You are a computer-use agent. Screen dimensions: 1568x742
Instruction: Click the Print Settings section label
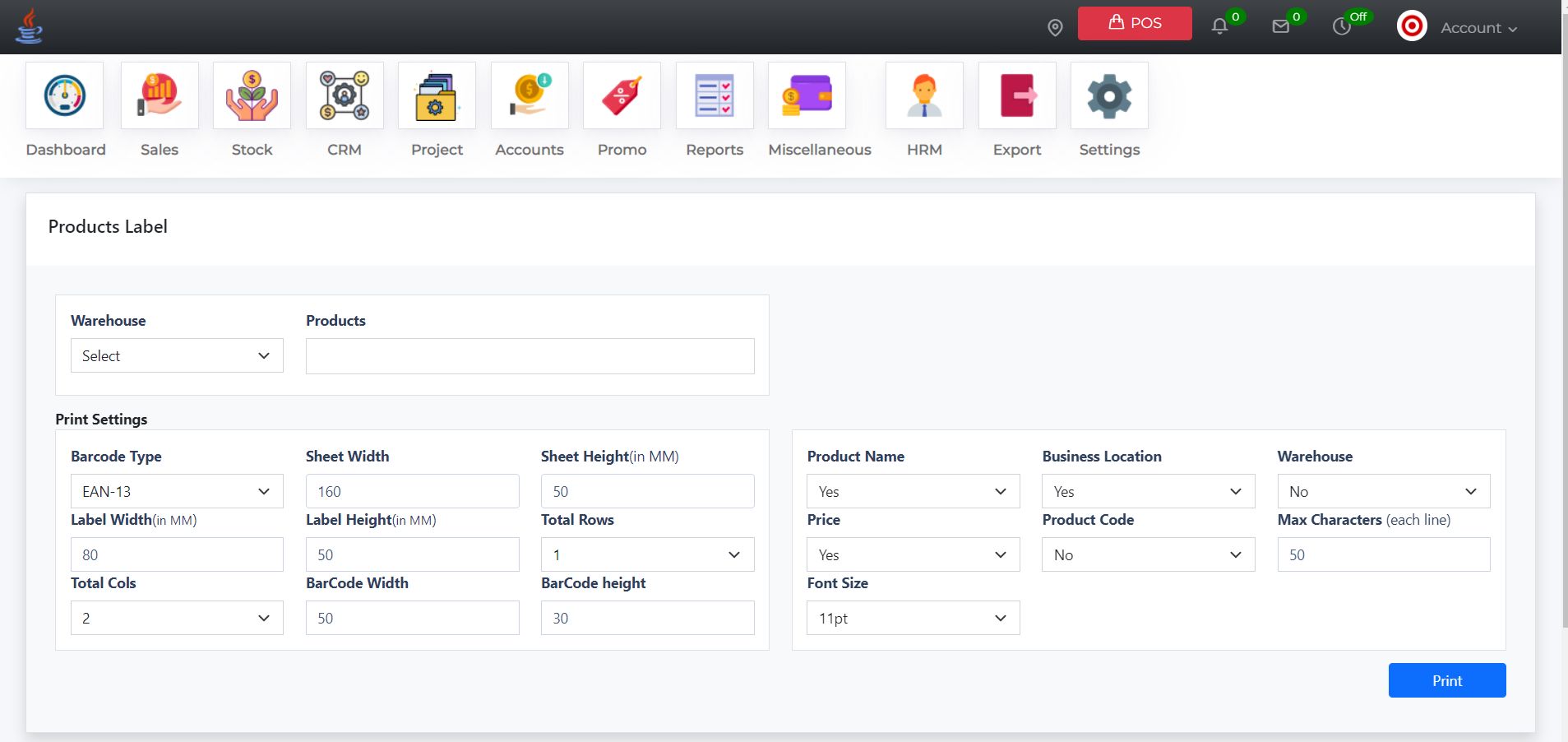(101, 419)
